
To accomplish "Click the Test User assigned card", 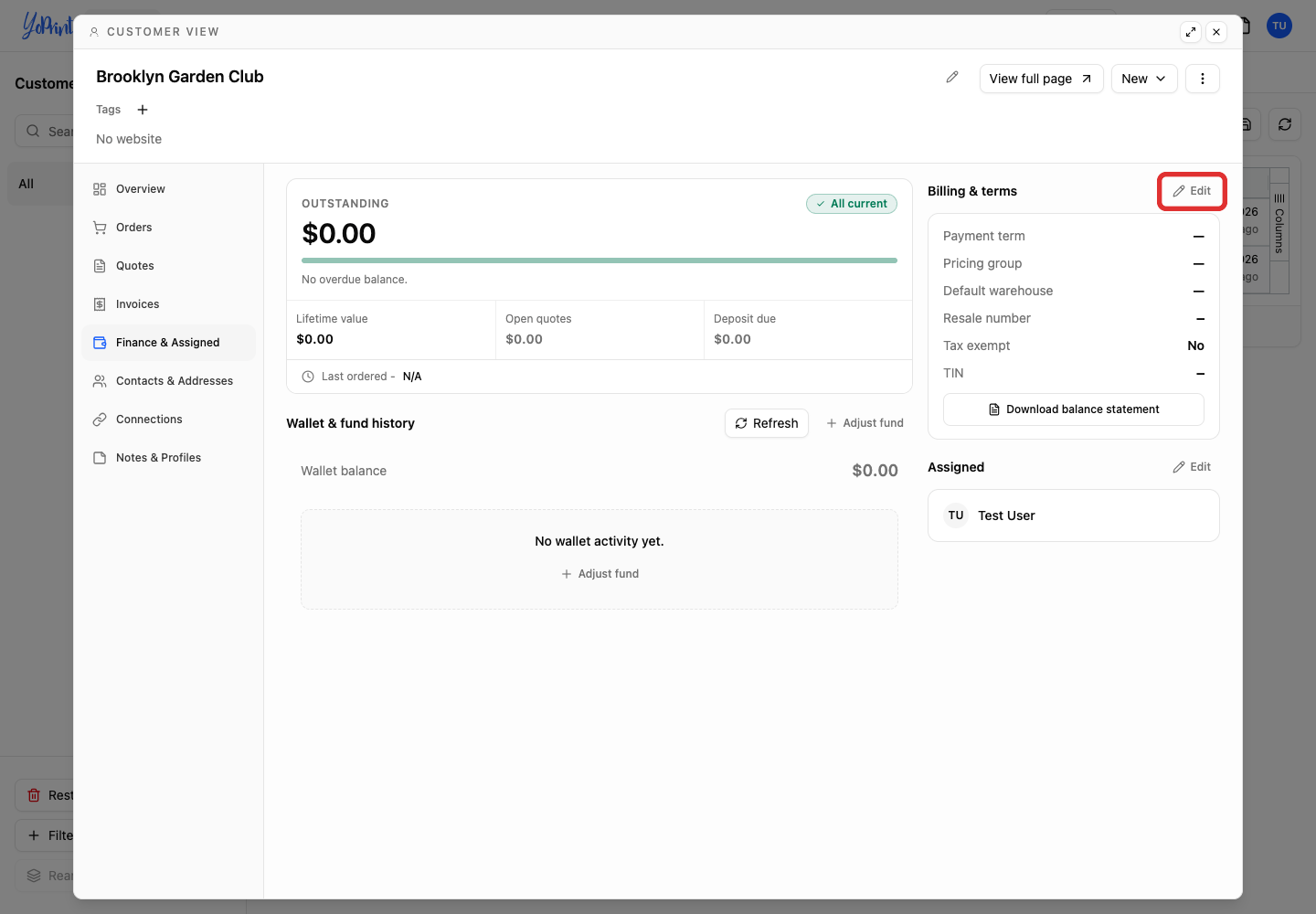I will coord(1074,515).
